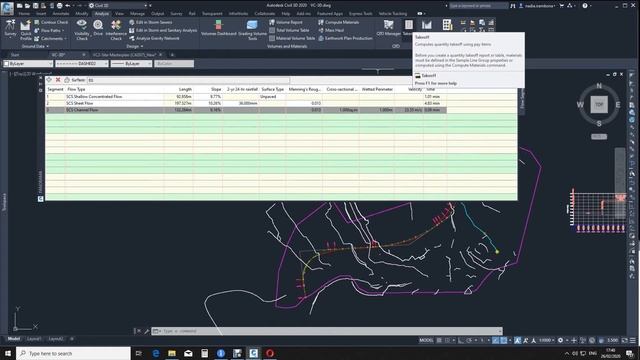This screenshot has height=360, width=640.
Task: Switch to the Output ribbon tab
Action: point(157,13)
